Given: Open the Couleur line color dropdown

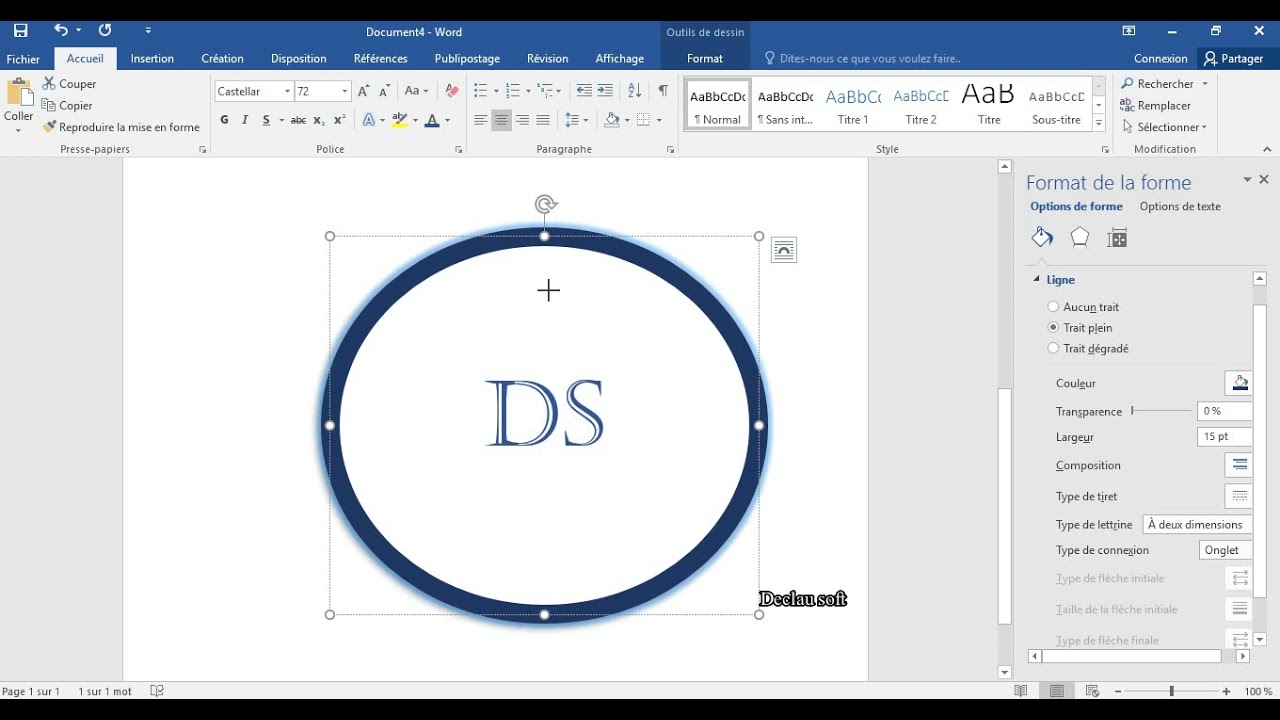Looking at the screenshot, I should 1239,383.
